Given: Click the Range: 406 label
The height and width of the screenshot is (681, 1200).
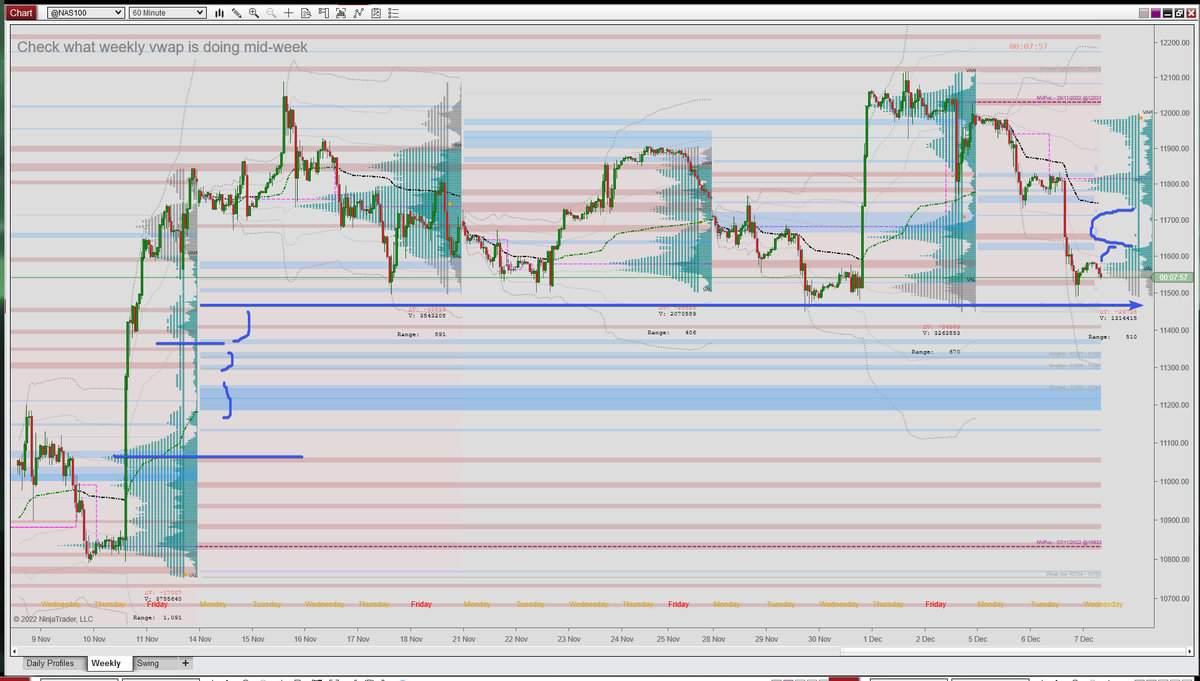Looking at the screenshot, I should (672, 332).
